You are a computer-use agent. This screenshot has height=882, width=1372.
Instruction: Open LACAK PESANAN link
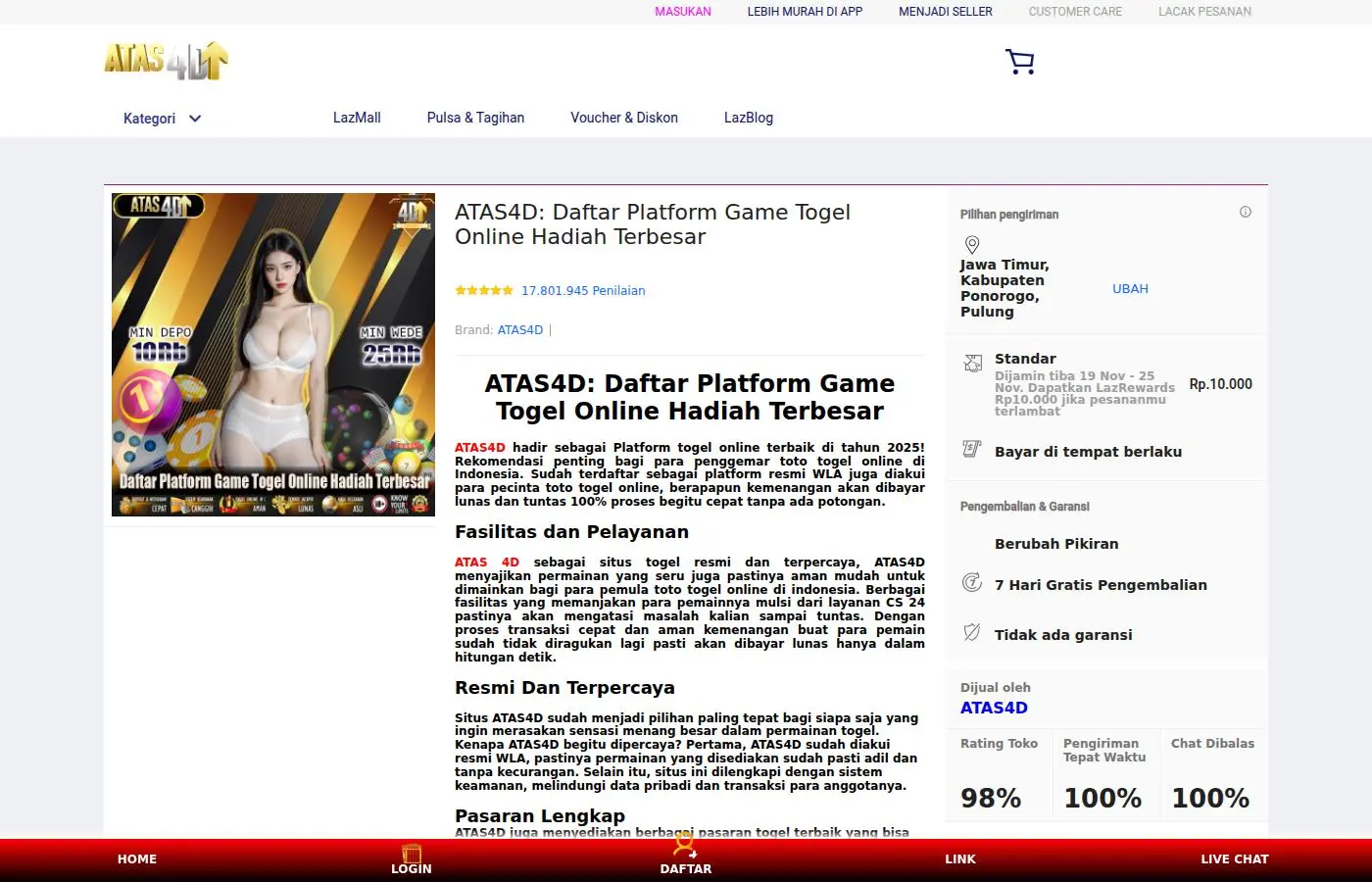click(1204, 12)
